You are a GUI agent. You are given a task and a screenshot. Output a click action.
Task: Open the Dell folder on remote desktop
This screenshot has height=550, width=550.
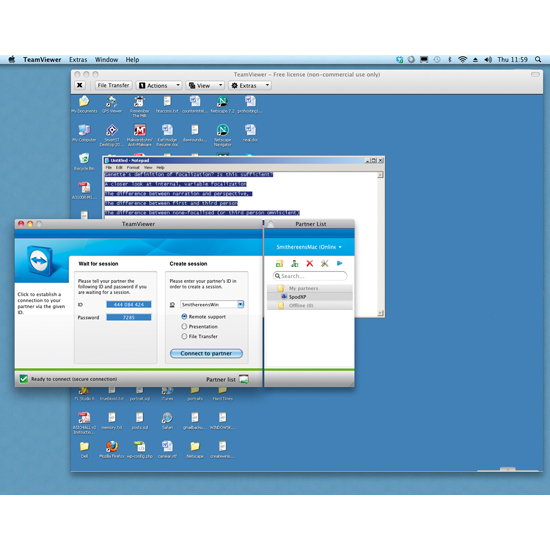[84, 450]
